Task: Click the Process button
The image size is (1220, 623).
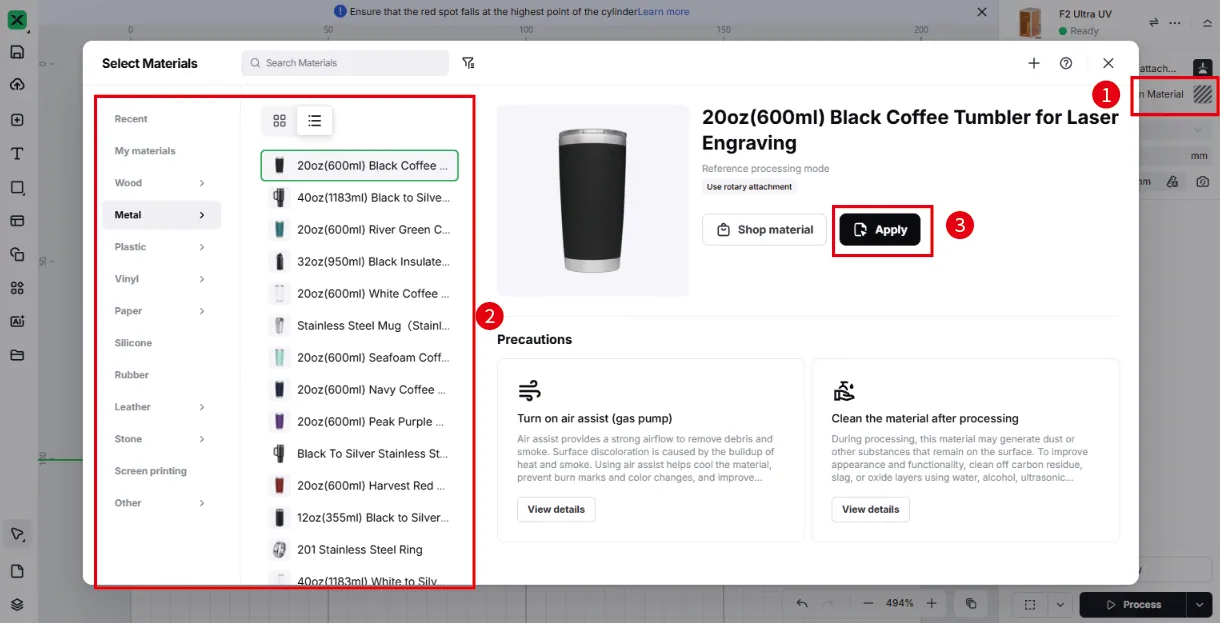Action: point(1133,604)
